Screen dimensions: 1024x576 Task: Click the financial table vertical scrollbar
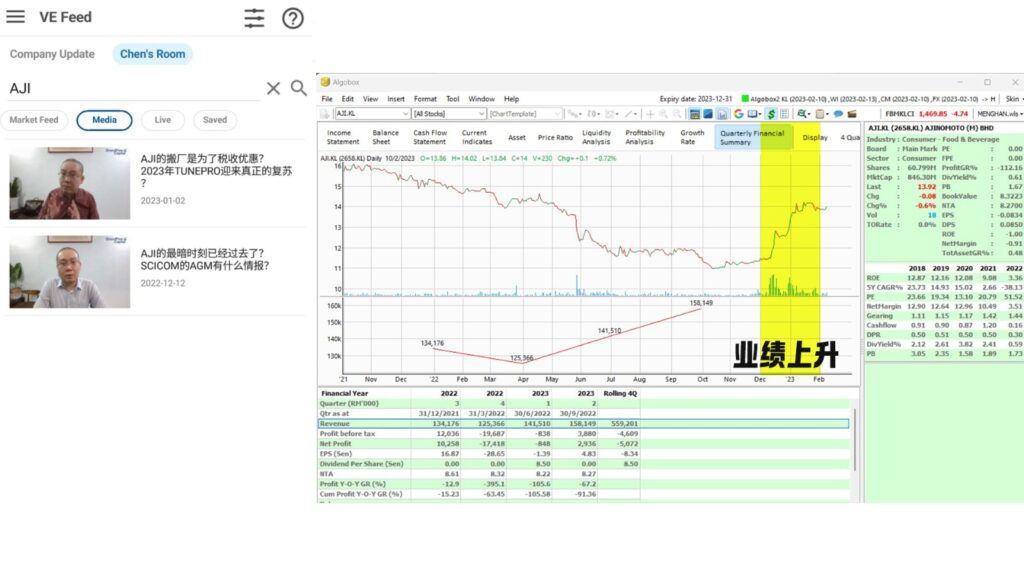coord(855,439)
